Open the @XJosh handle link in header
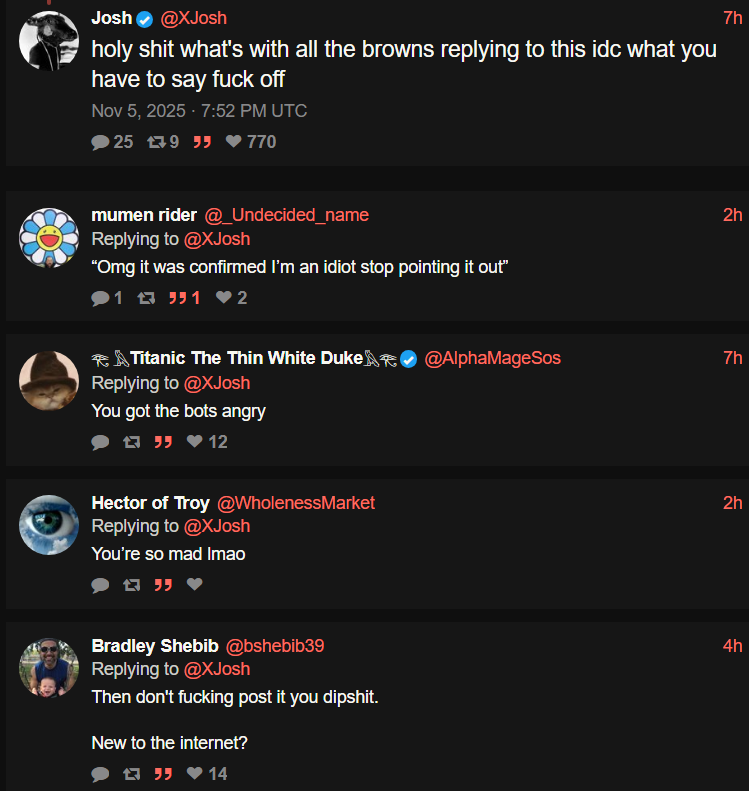Screen dimensions: 749x791 (x=193, y=18)
